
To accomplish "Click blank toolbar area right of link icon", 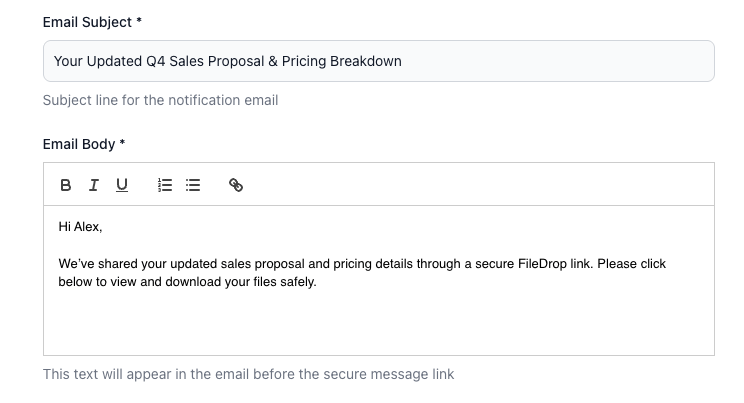I will [x=480, y=185].
